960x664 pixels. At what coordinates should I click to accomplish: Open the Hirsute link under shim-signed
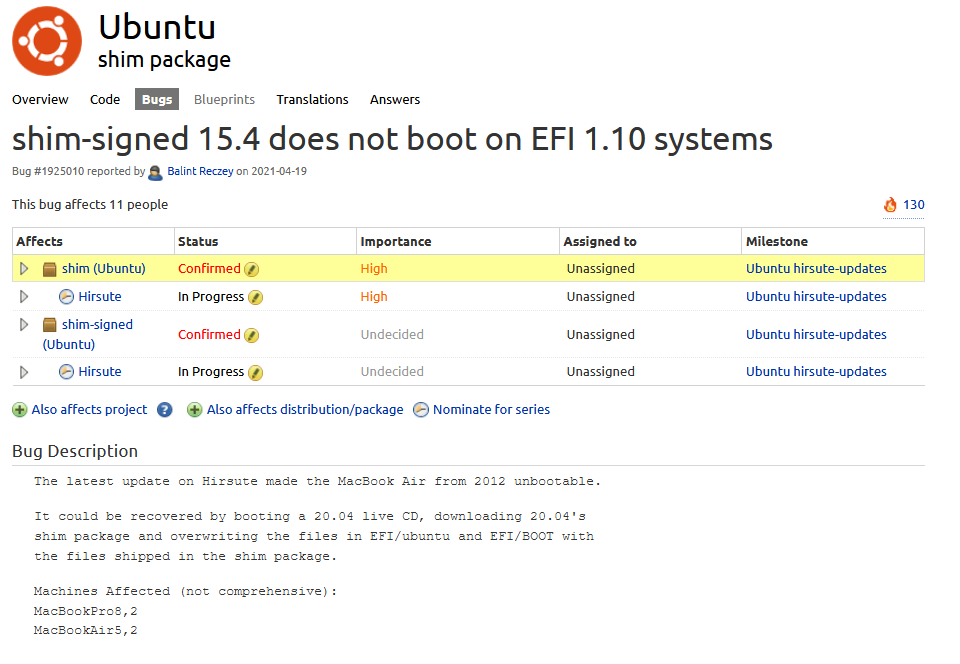click(x=100, y=371)
